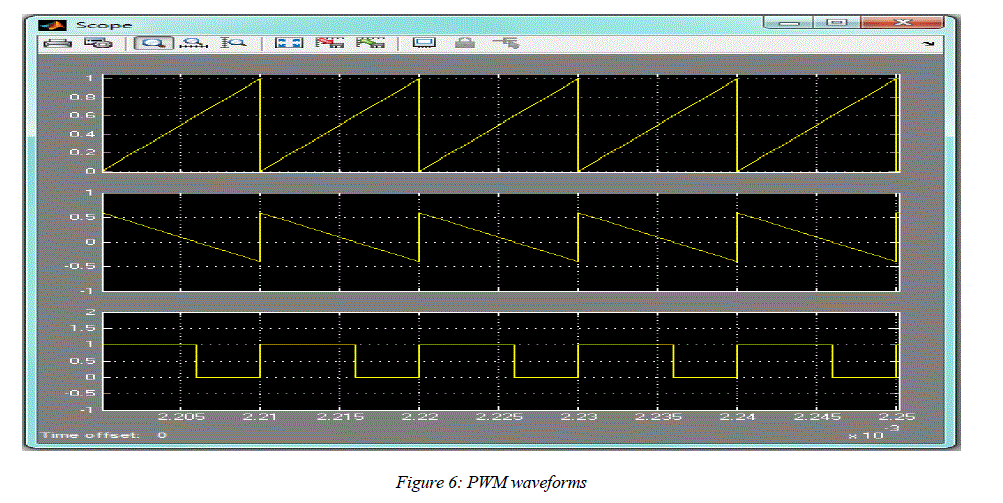Expand the toolbar overflow arrow at right
Screen dimensions: 1003x503
927,45
